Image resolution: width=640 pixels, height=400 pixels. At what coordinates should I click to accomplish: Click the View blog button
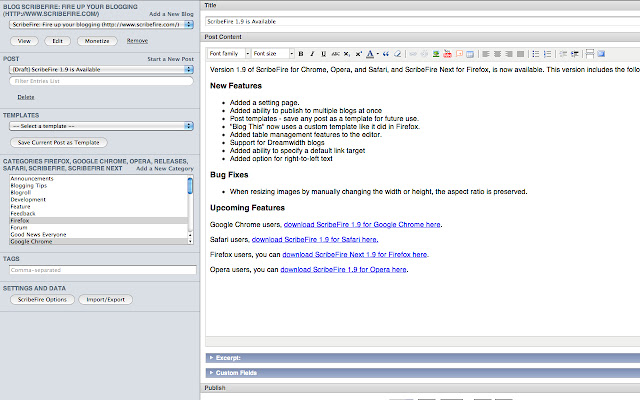tap(24, 41)
